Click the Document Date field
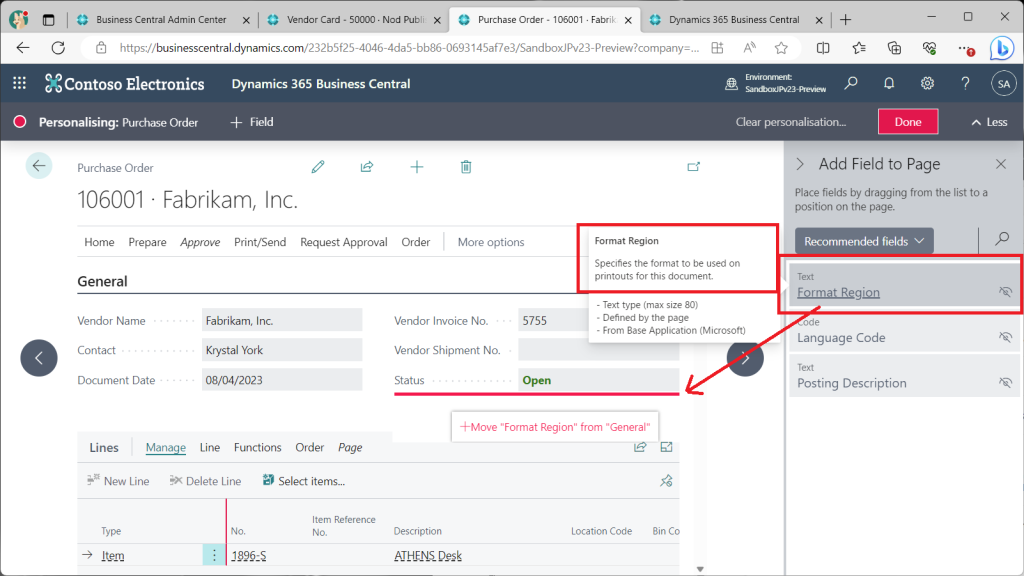This screenshot has height=576, width=1024. pyautogui.click(x=281, y=380)
